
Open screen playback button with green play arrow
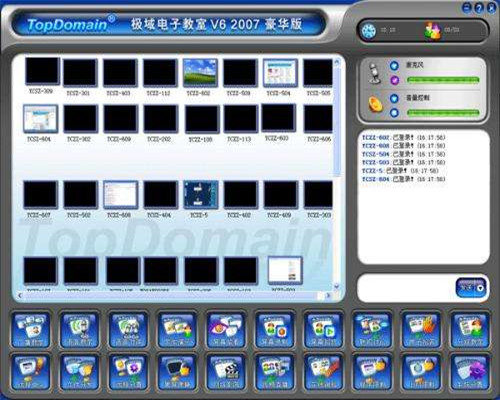(323, 330)
